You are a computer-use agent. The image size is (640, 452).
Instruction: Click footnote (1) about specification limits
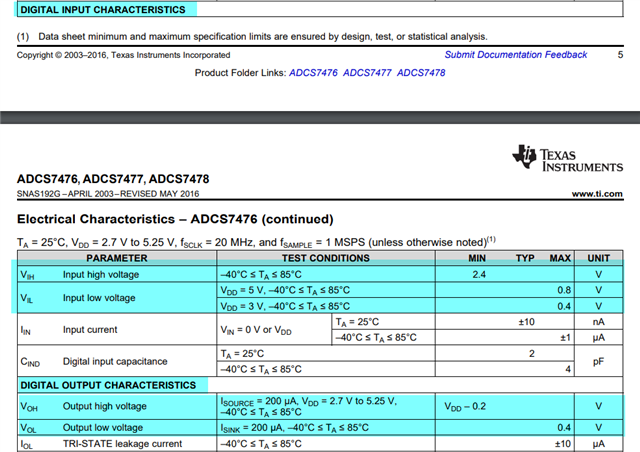[x=252, y=37]
